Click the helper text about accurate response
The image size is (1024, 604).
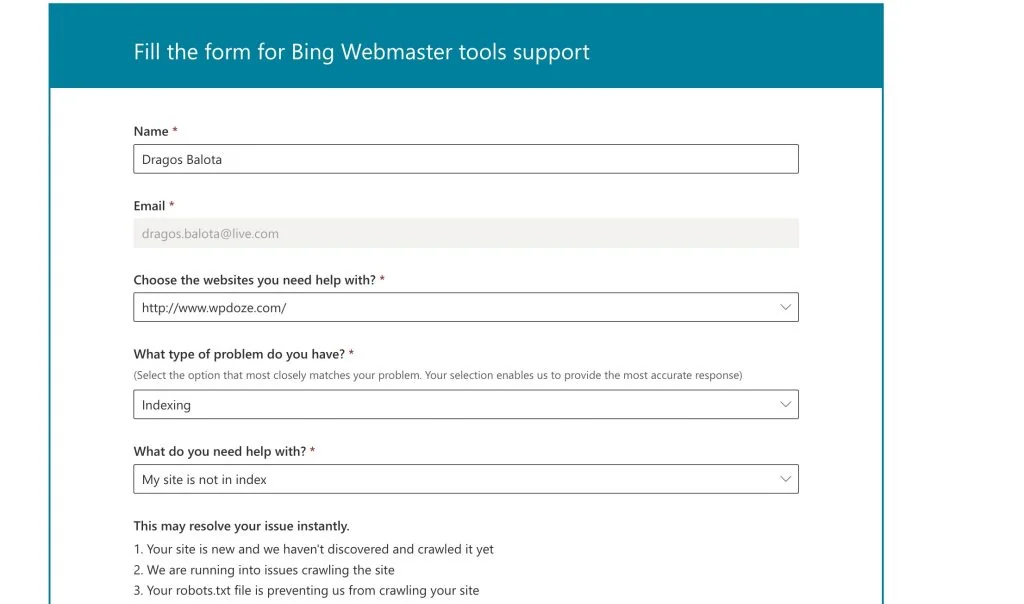click(x=438, y=375)
